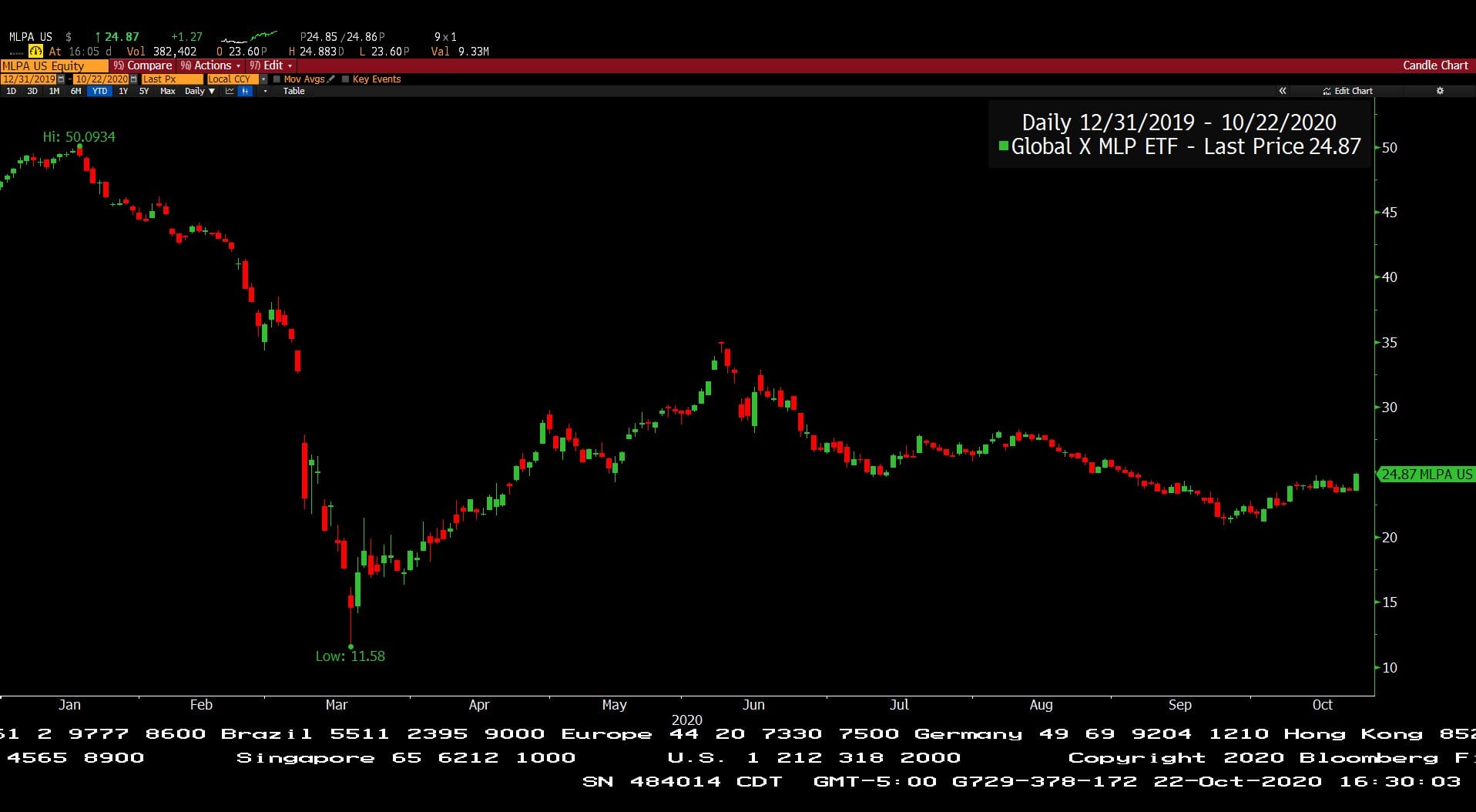Click the 95) Compare button
The image size is (1476, 812).
coord(142,65)
